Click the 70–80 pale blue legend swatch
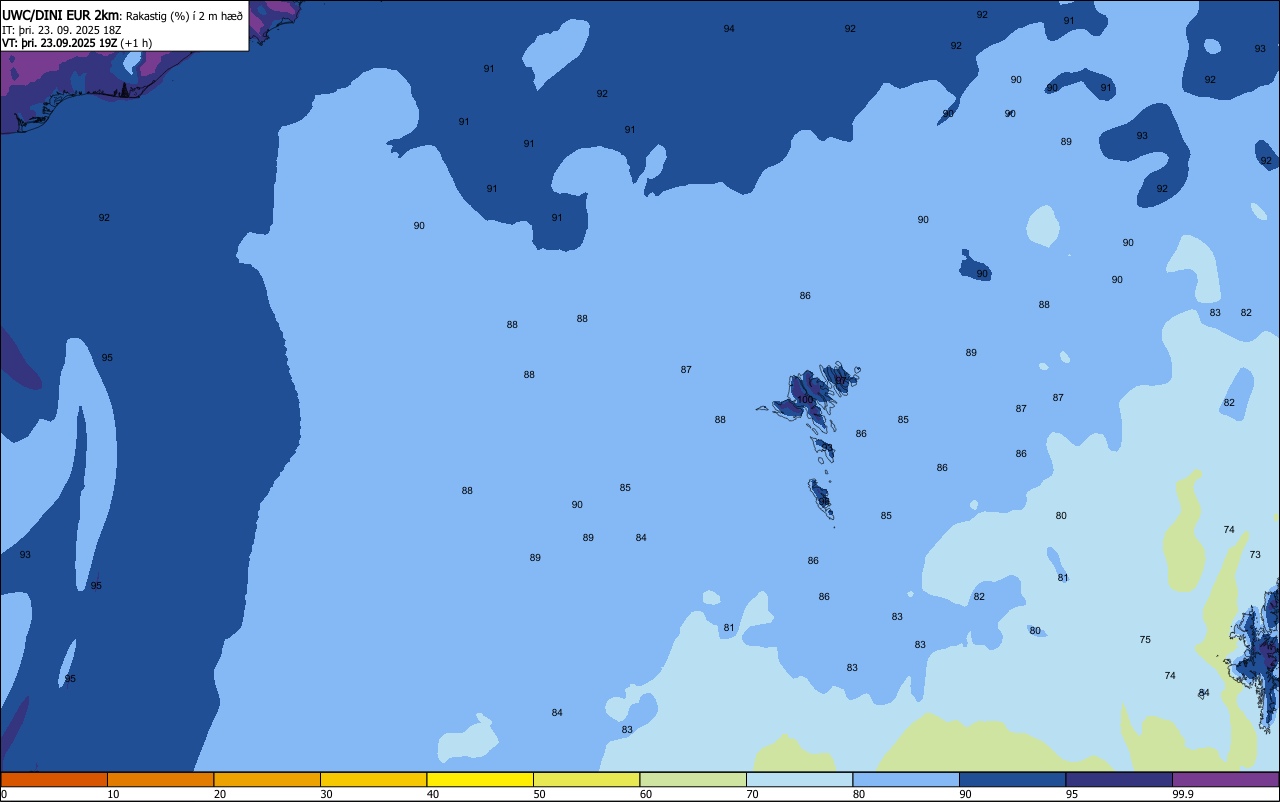This screenshot has height=802, width=1280. pos(799,779)
